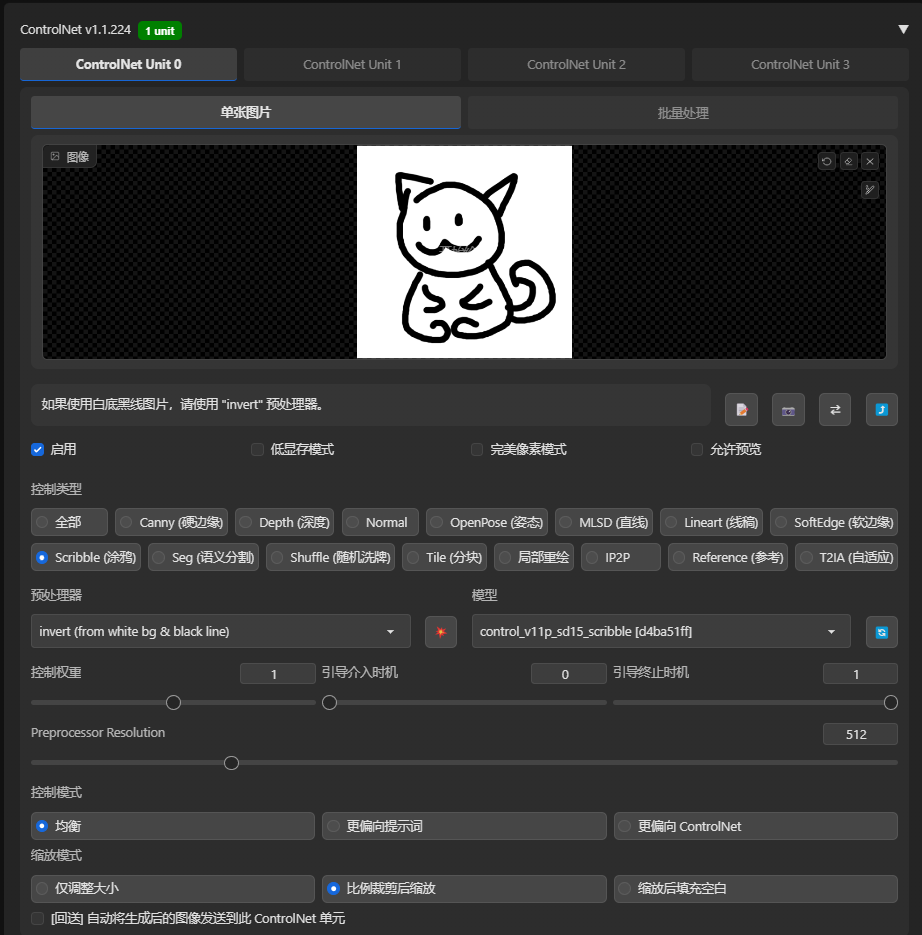Undo the canvas drawing with the undo icon
The image size is (922, 935).
[826, 161]
